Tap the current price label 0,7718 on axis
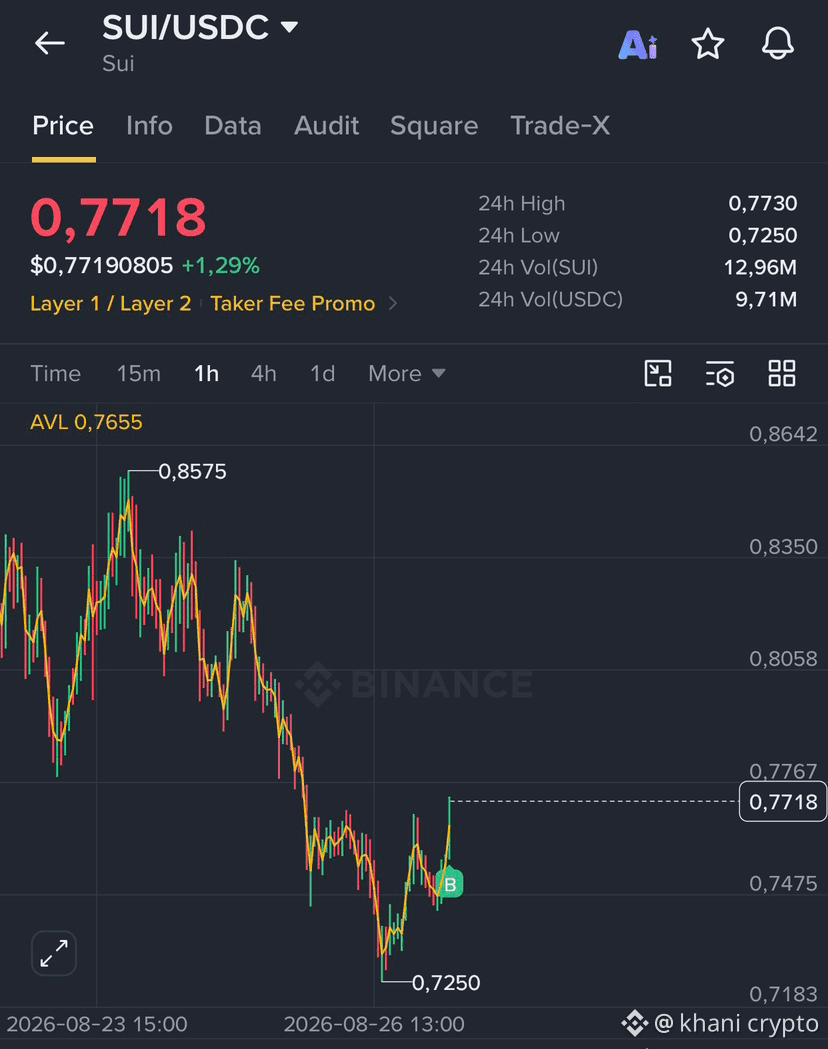Image resolution: width=828 pixels, height=1049 pixels. tap(783, 801)
